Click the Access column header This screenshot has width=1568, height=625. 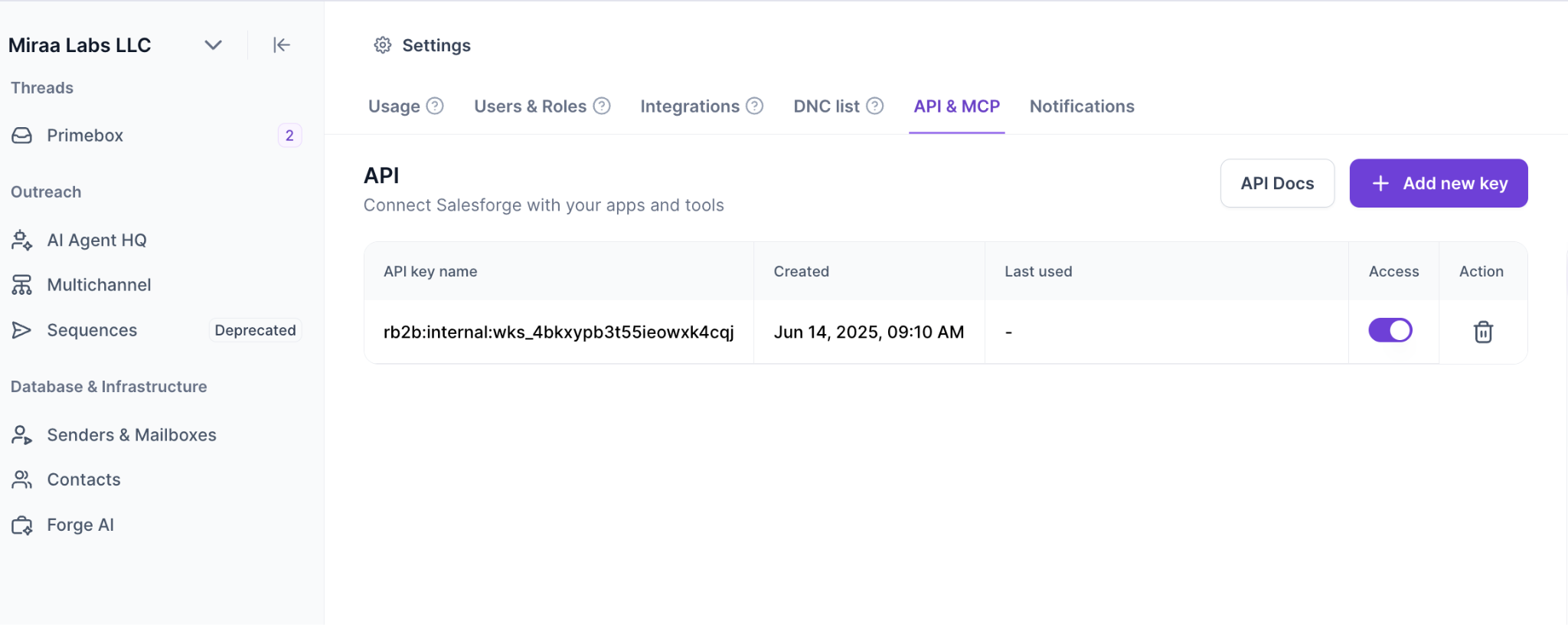[1394, 271]
